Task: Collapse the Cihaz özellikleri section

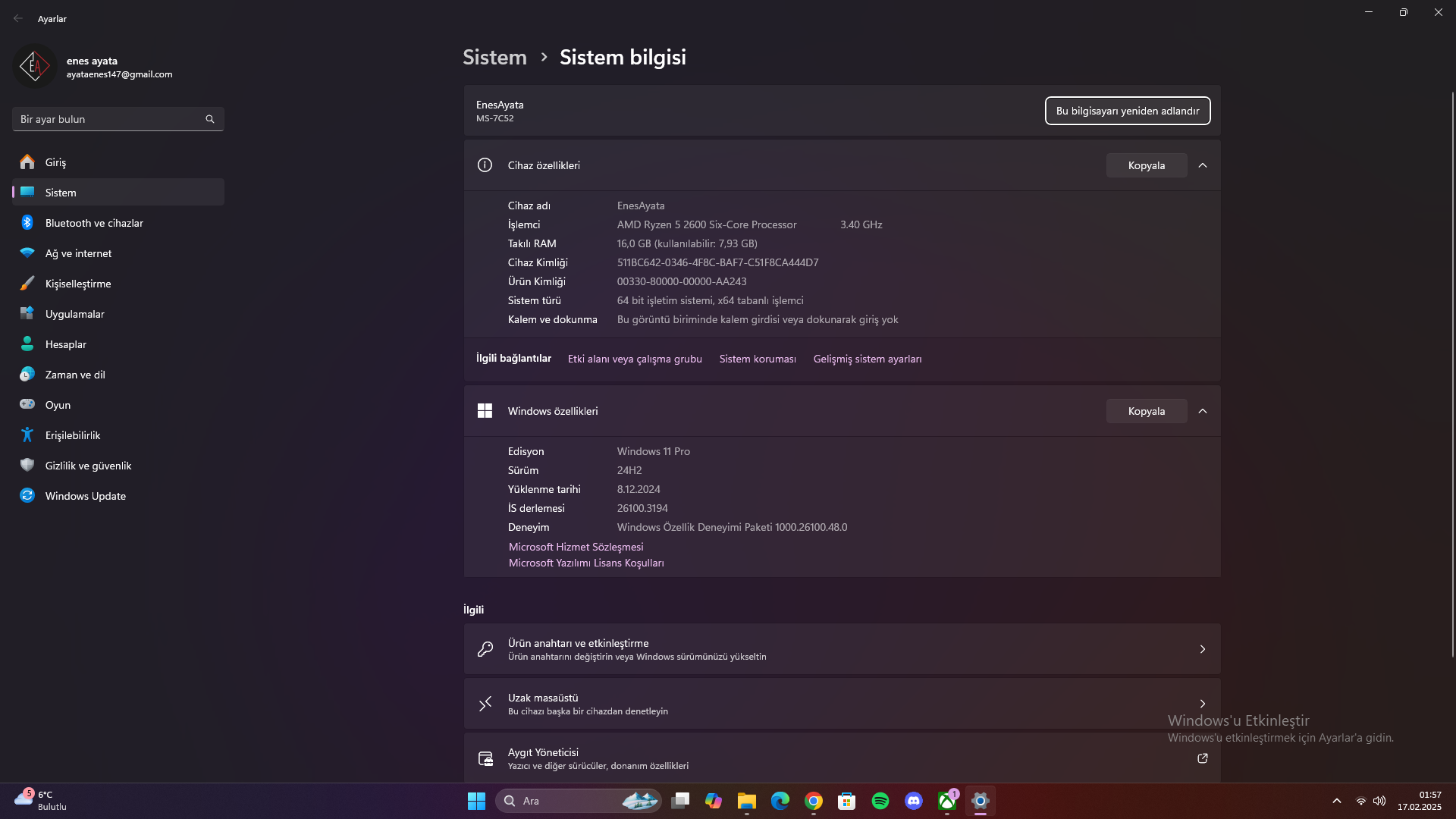Action: pyautogui.click(x=1202, y=165)
